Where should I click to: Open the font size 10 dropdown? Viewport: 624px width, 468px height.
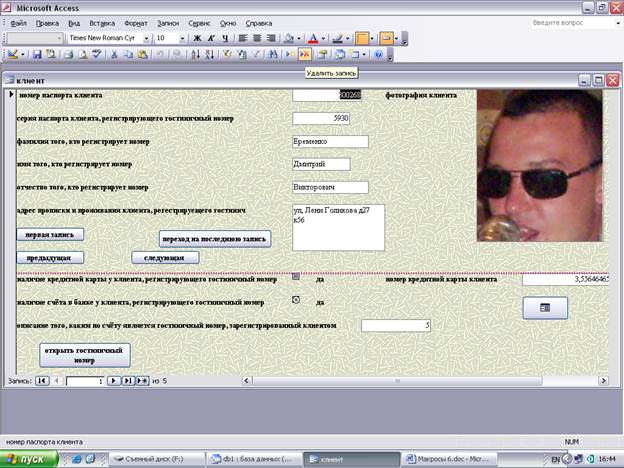click(x=182, y=39)
